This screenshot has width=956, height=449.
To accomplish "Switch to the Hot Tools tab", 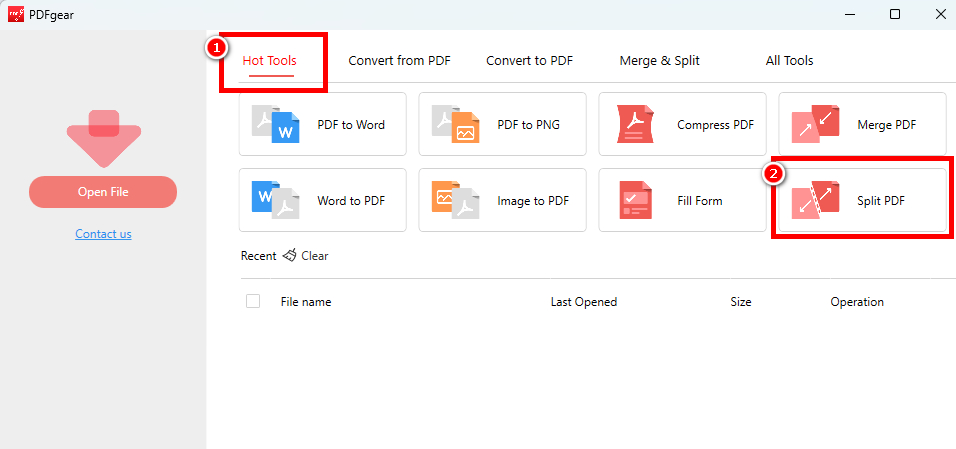I will point(269,60).
